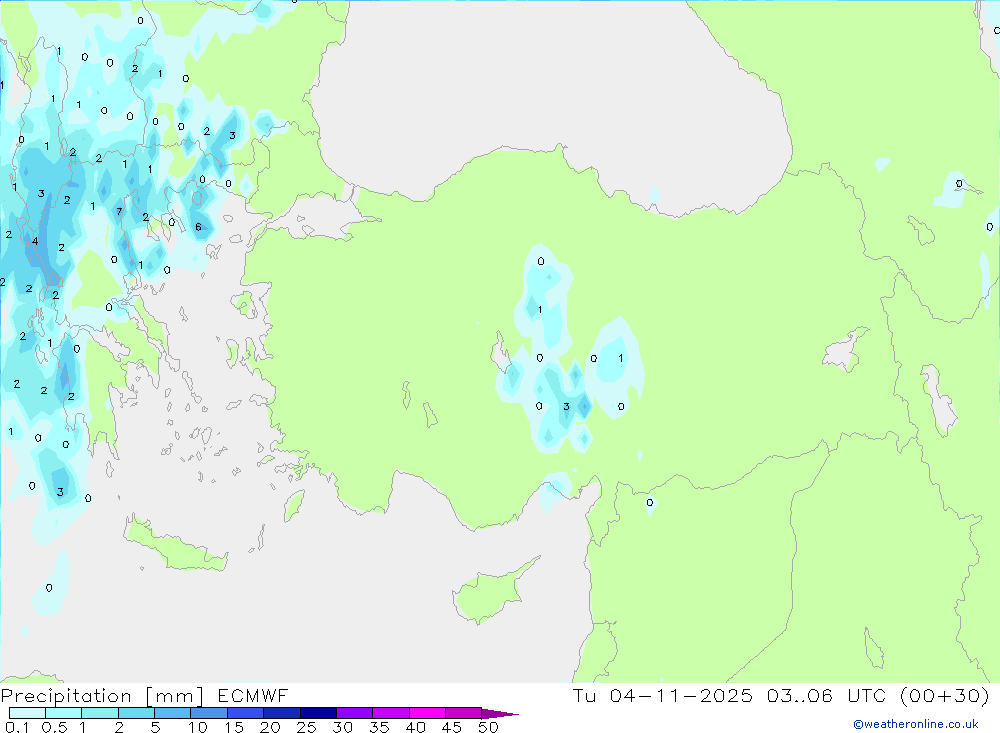Click the legend label '35'
1000x733 pixels.
click(379, 727)
